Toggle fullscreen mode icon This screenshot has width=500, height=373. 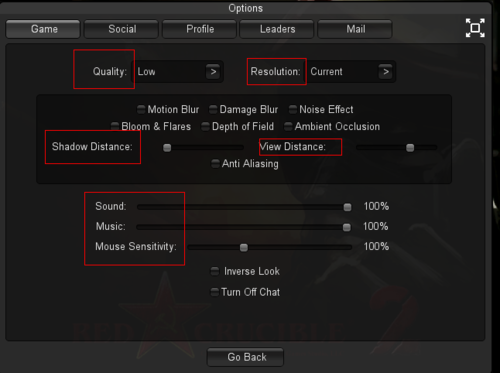pos(475,28)
